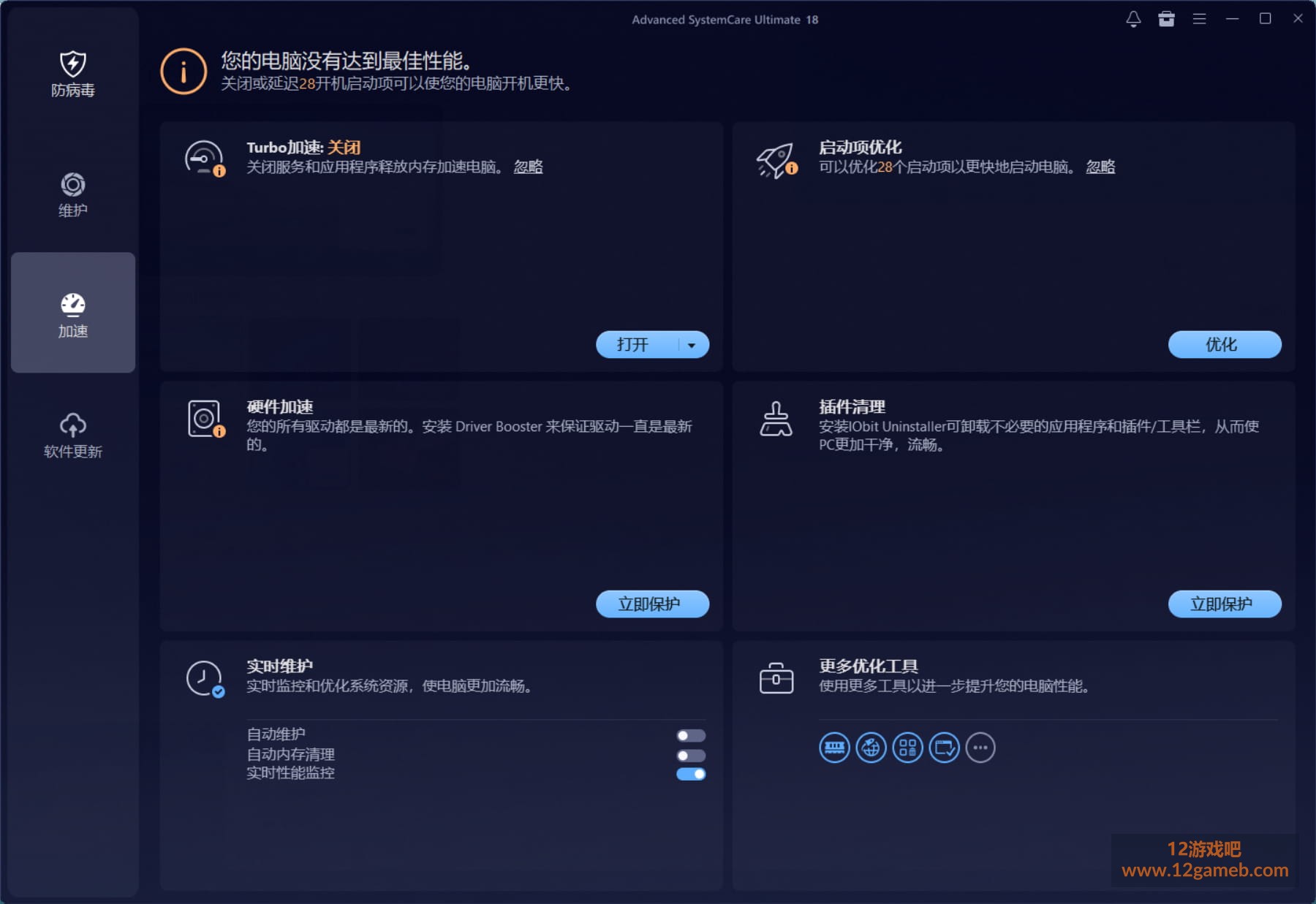Click the 实时性能监控 label text
Image resolution: width=1316 pixels, height=904 pixels.
tap(291, 772)
